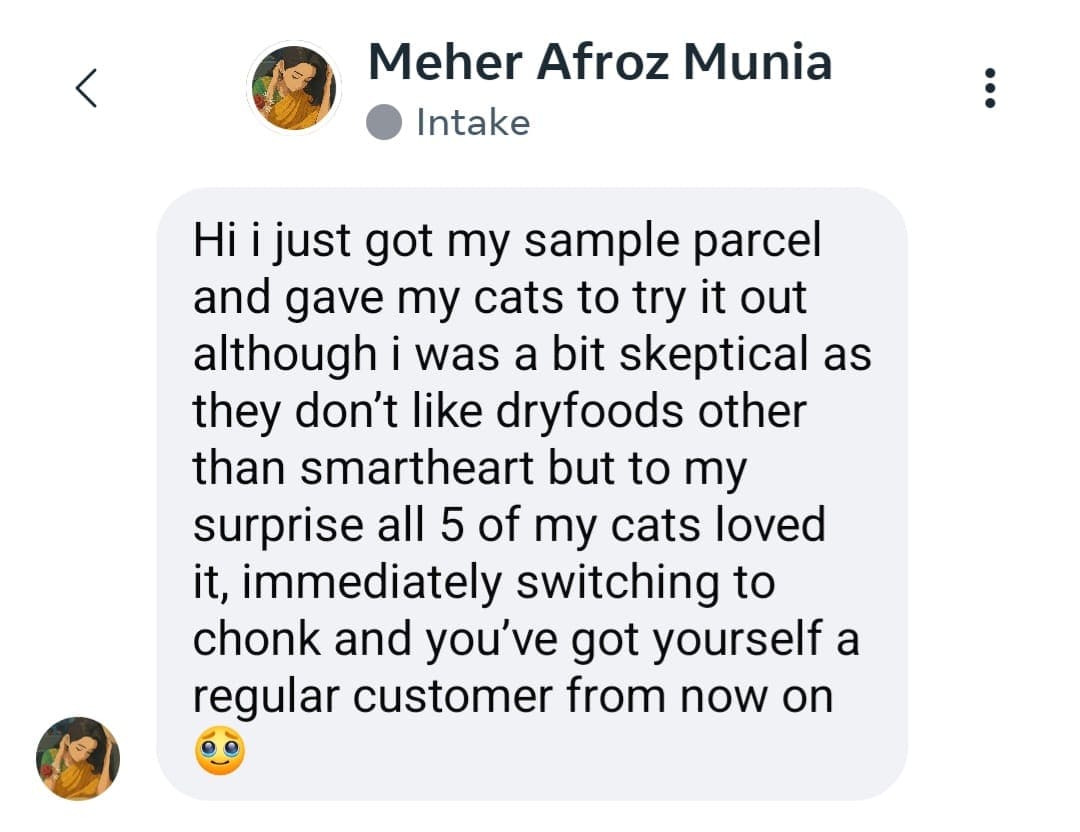1080x832 pixels.
Task: Click the word chonk in the message text
Action: click(x=262, y=639)
